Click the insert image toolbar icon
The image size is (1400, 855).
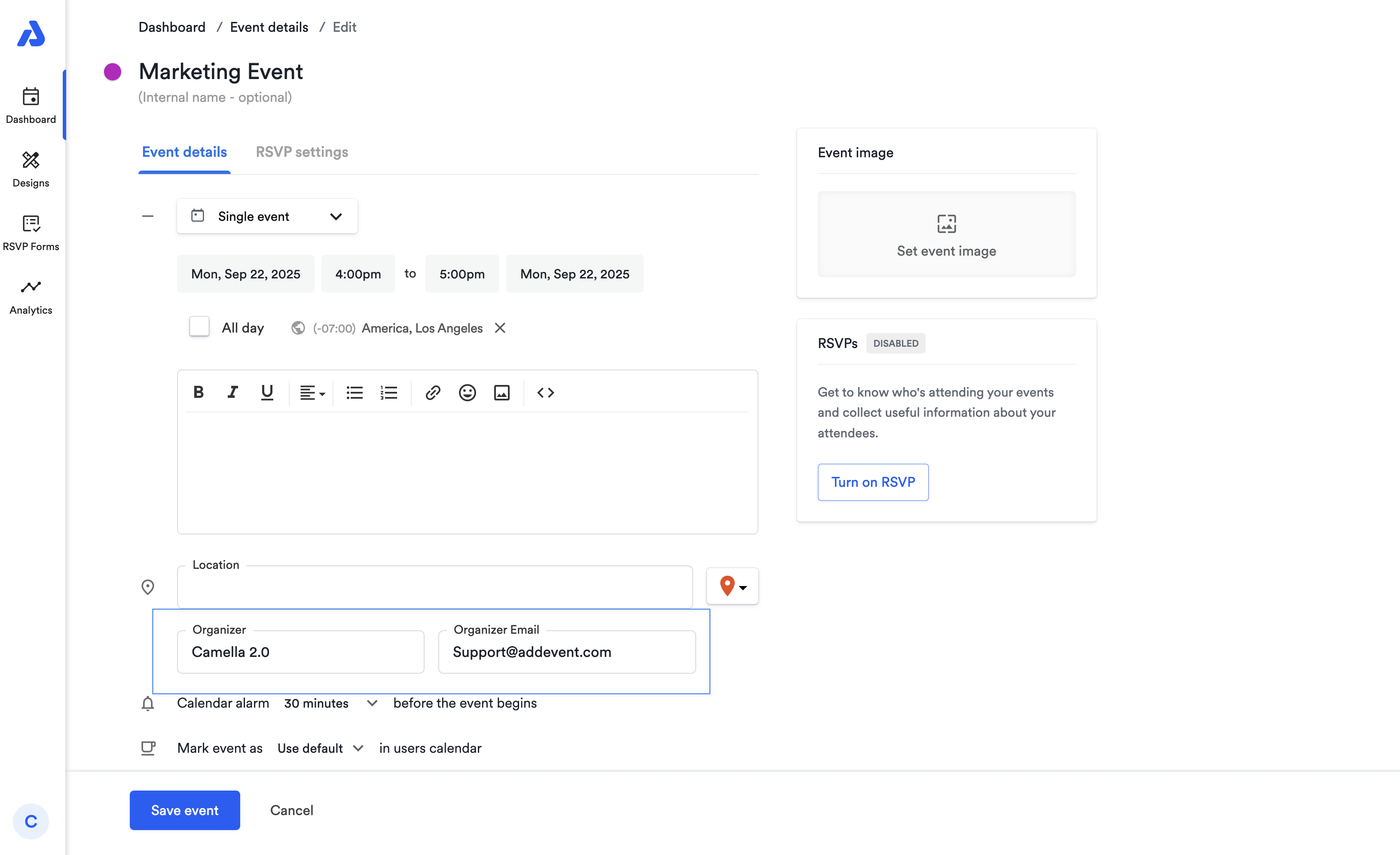click(x=502, y=393)
